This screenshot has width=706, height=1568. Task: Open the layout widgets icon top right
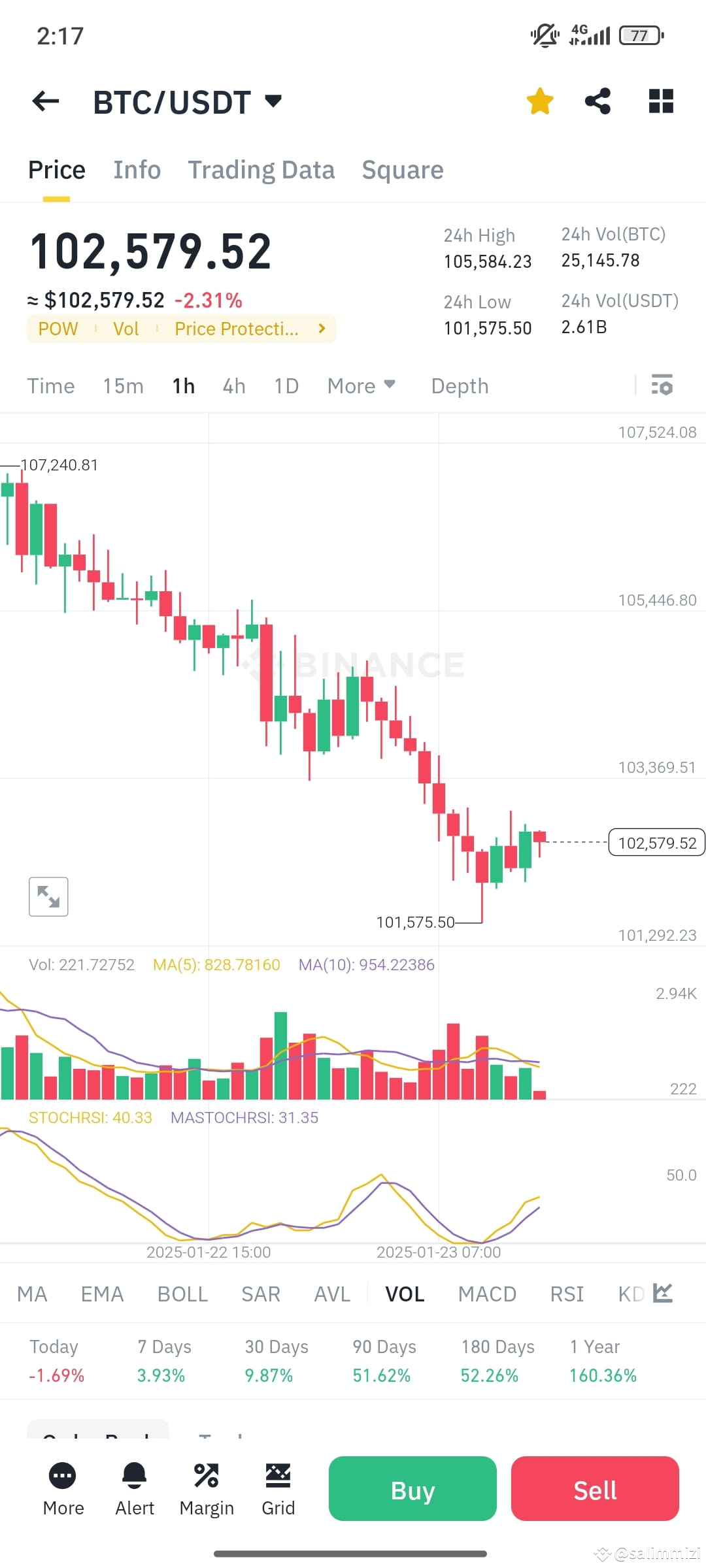(x=661, y=101)
